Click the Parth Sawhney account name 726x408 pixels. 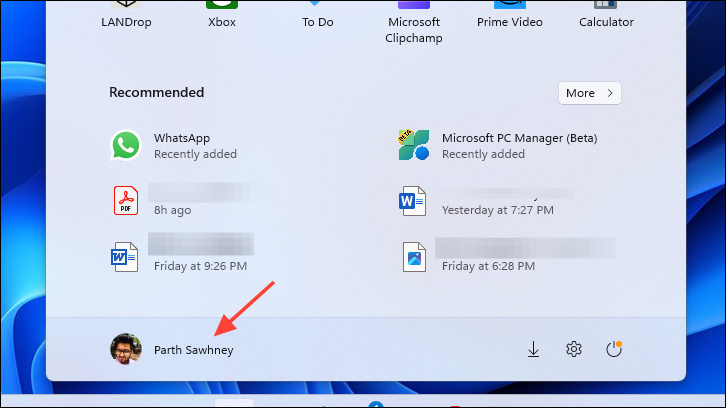point(194,350)
